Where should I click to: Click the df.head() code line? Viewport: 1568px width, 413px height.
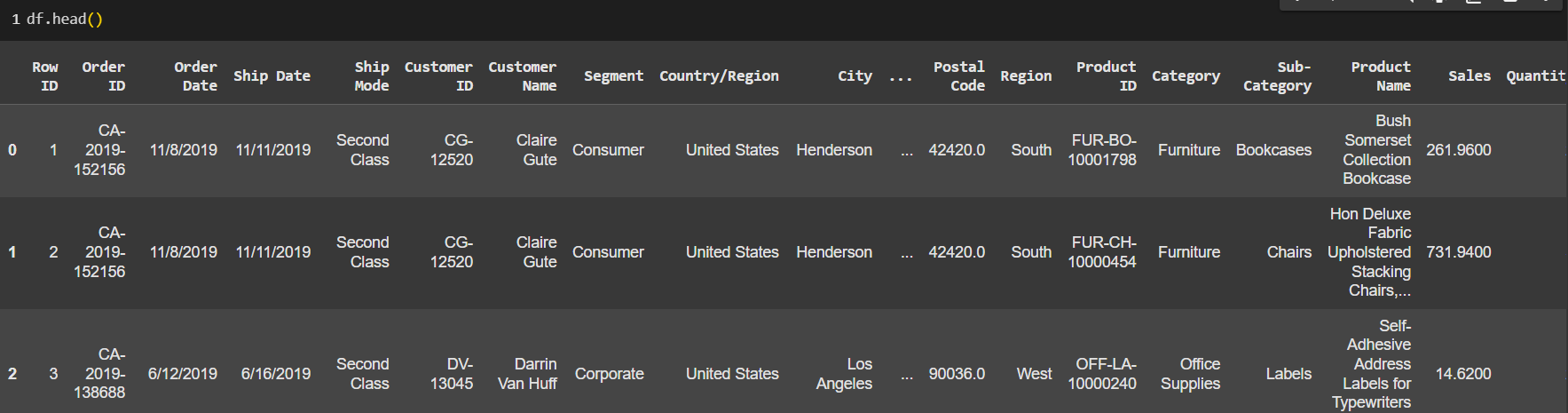(65, 19)
